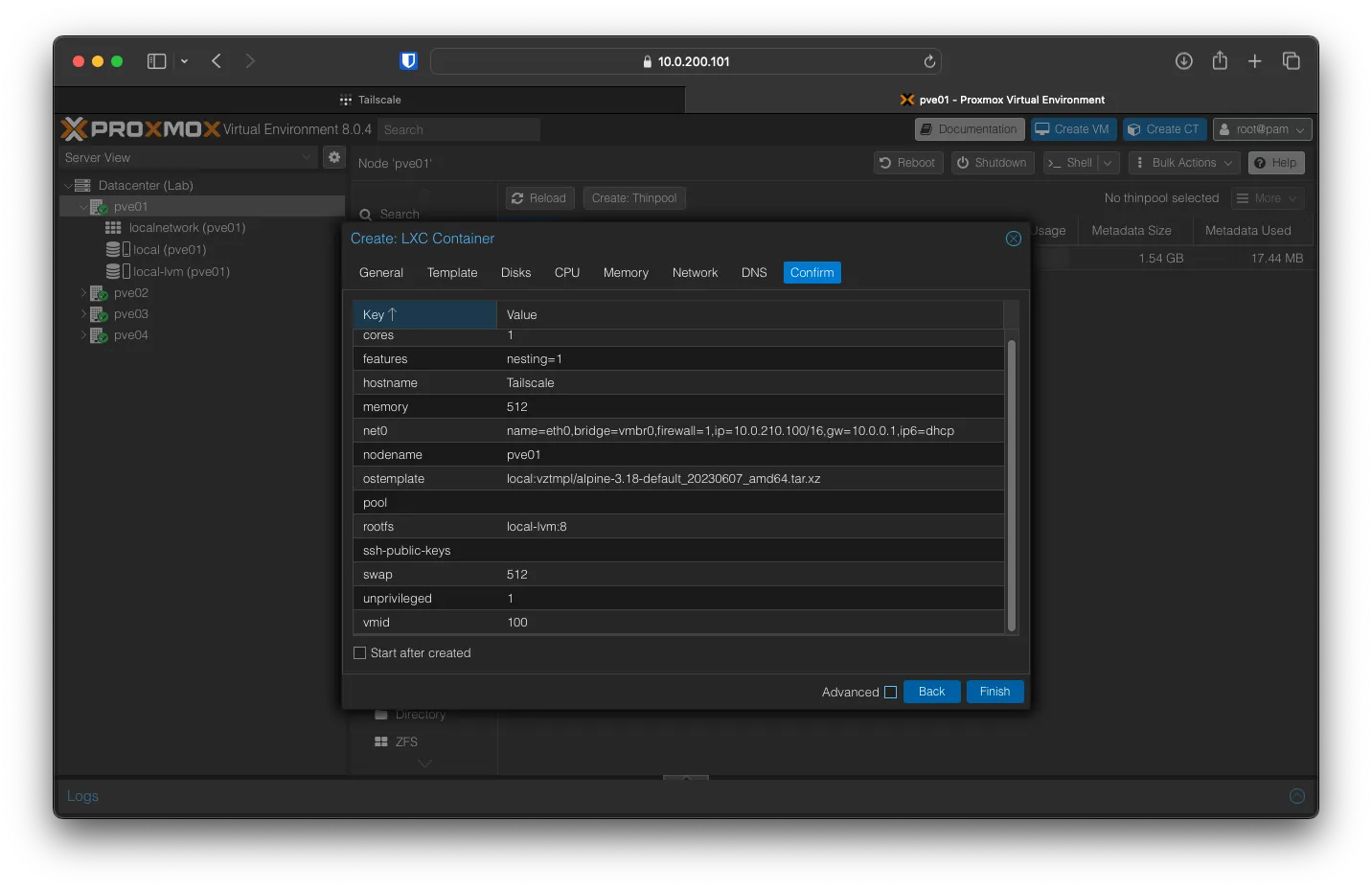Select the net0 row value
The height and width of the screenshot is (889, 1372).
730,431
